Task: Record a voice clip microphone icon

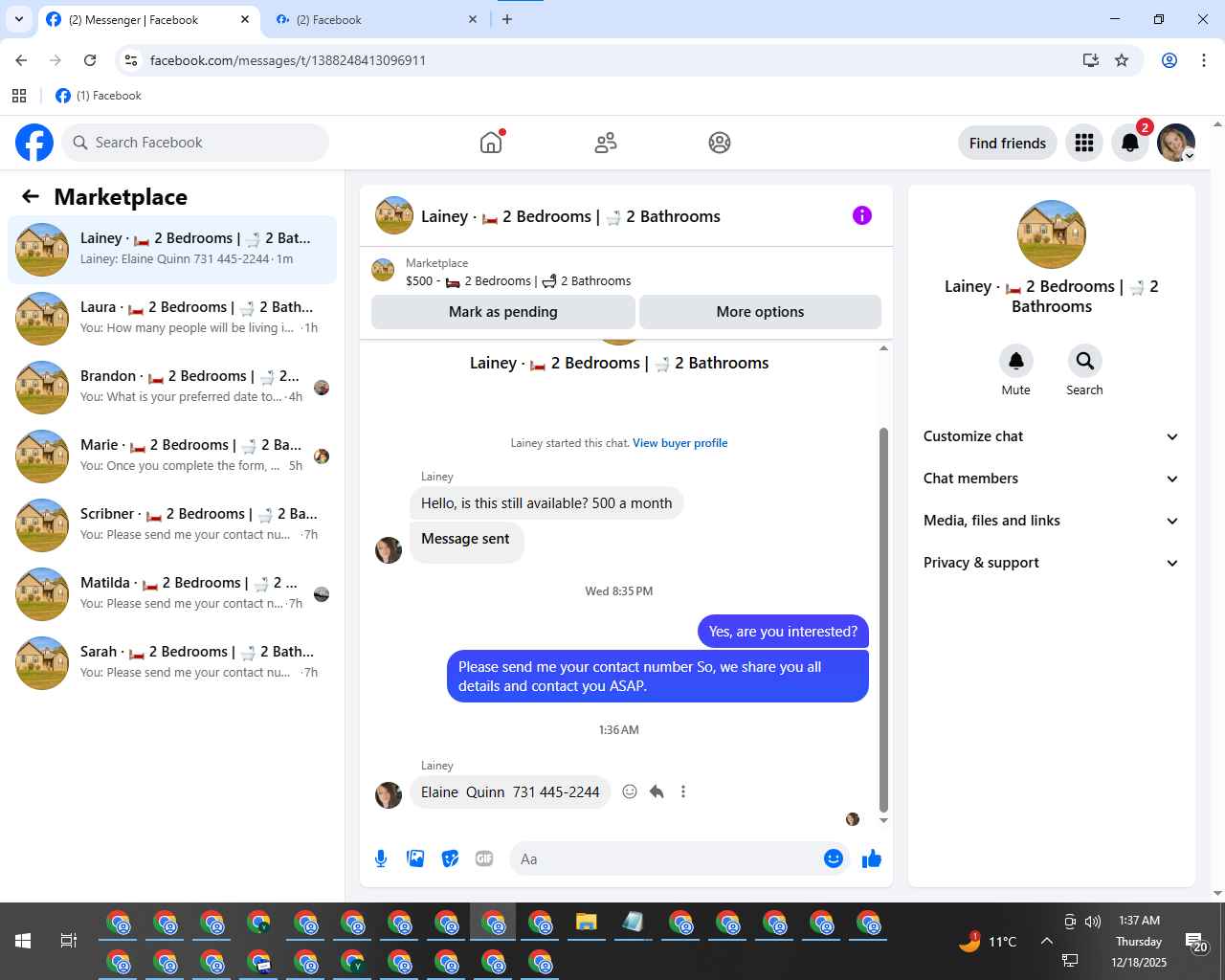Action: coord(381,858)
